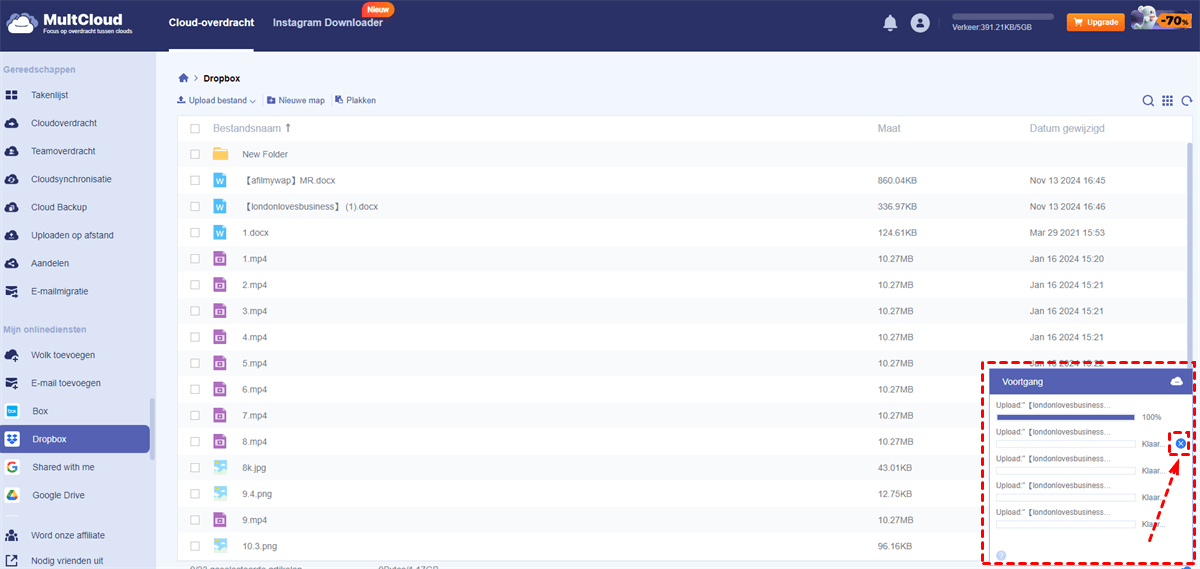The image size is (1200, 569).
Task: Open the notifications bell
Action: pyautogui.click(x=890, y=23)
